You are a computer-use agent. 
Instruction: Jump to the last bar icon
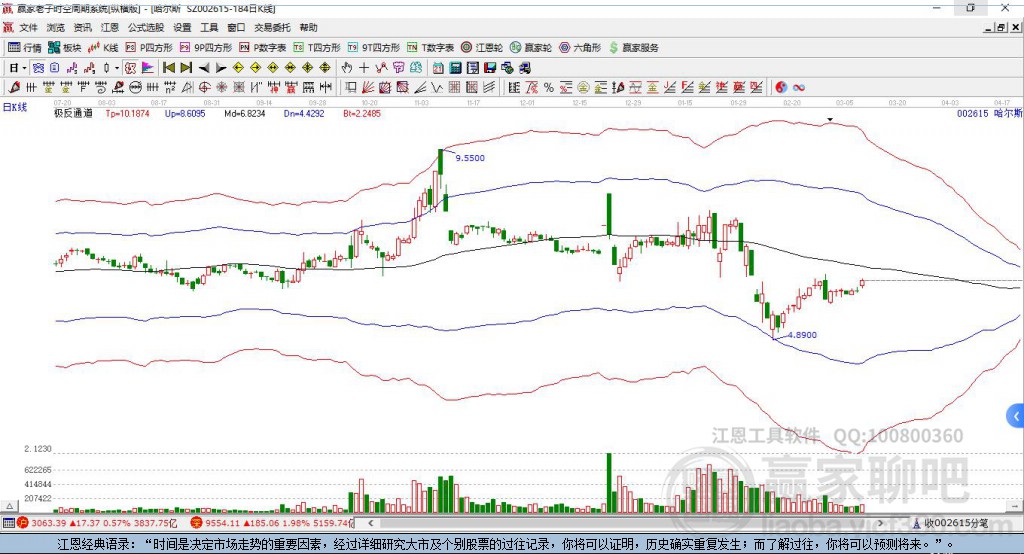pyautogui.click(x=186, y=68)
